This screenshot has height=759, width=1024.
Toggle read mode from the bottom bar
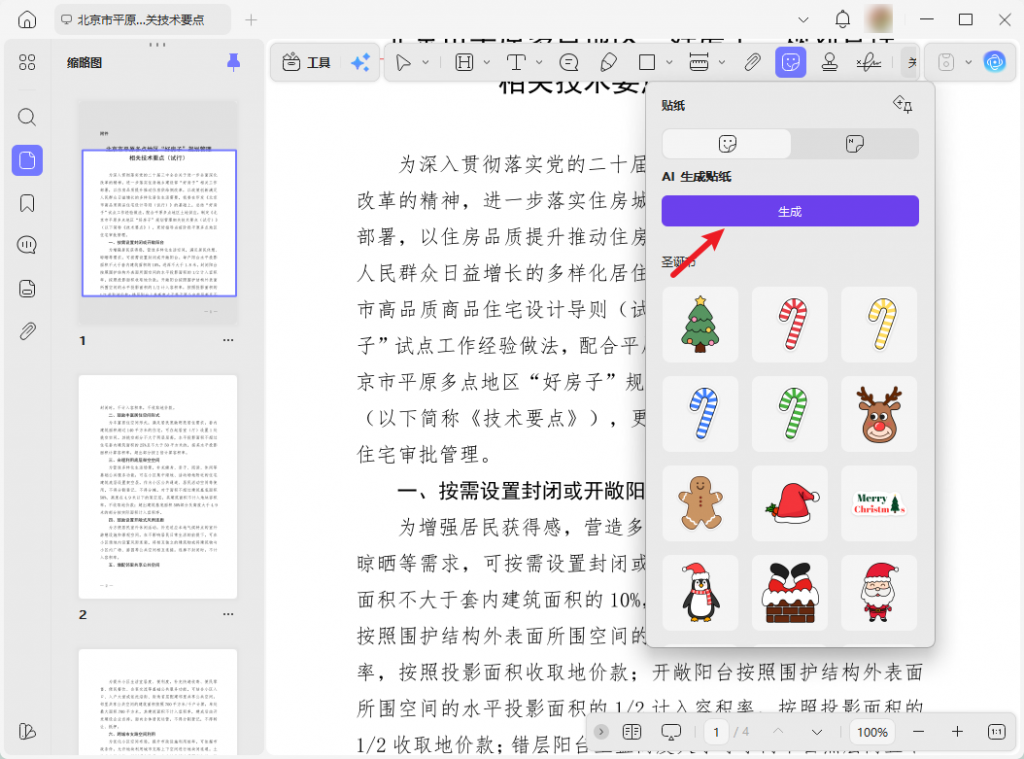pyautogui.click(x=631, y=732)
